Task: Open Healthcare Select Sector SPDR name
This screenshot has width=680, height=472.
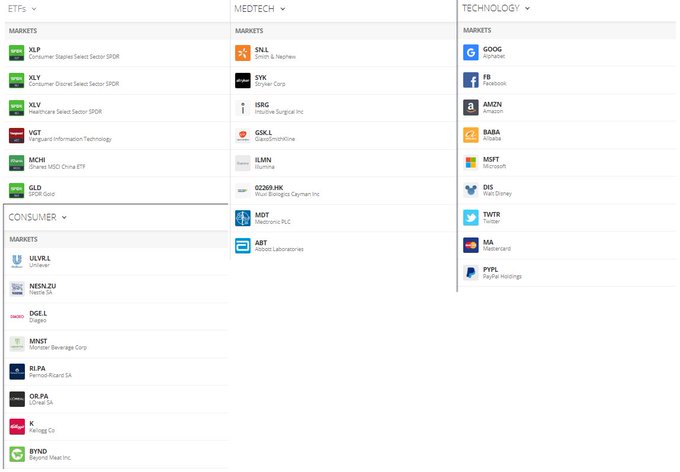Action: 65,112
